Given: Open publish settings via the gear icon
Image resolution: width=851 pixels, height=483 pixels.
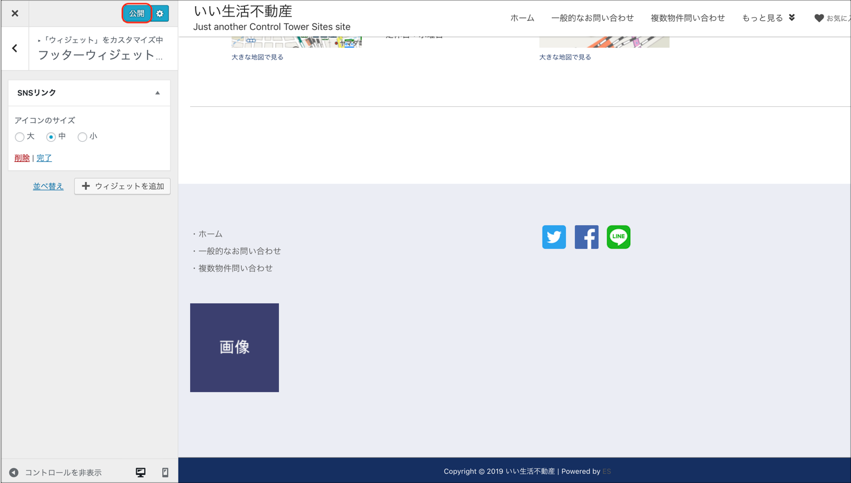Looking at the screenshot, I should click(160, 14).
